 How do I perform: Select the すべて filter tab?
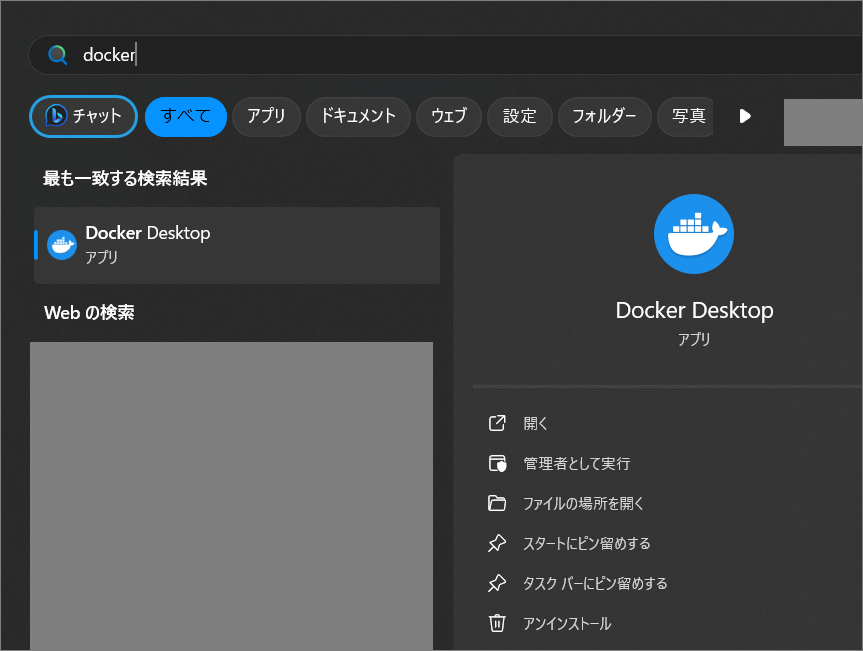click(x=186, y=116)
